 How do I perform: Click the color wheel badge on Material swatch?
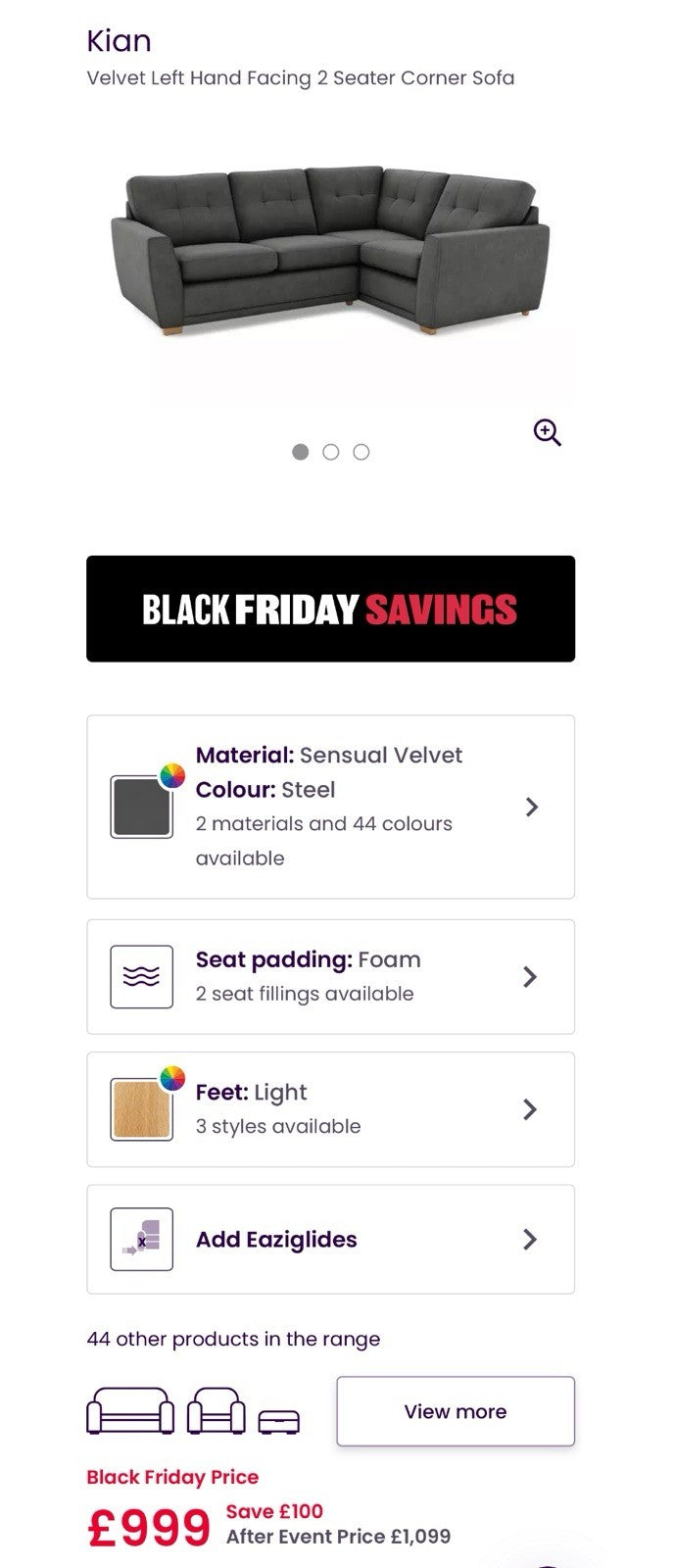[172, 776]
